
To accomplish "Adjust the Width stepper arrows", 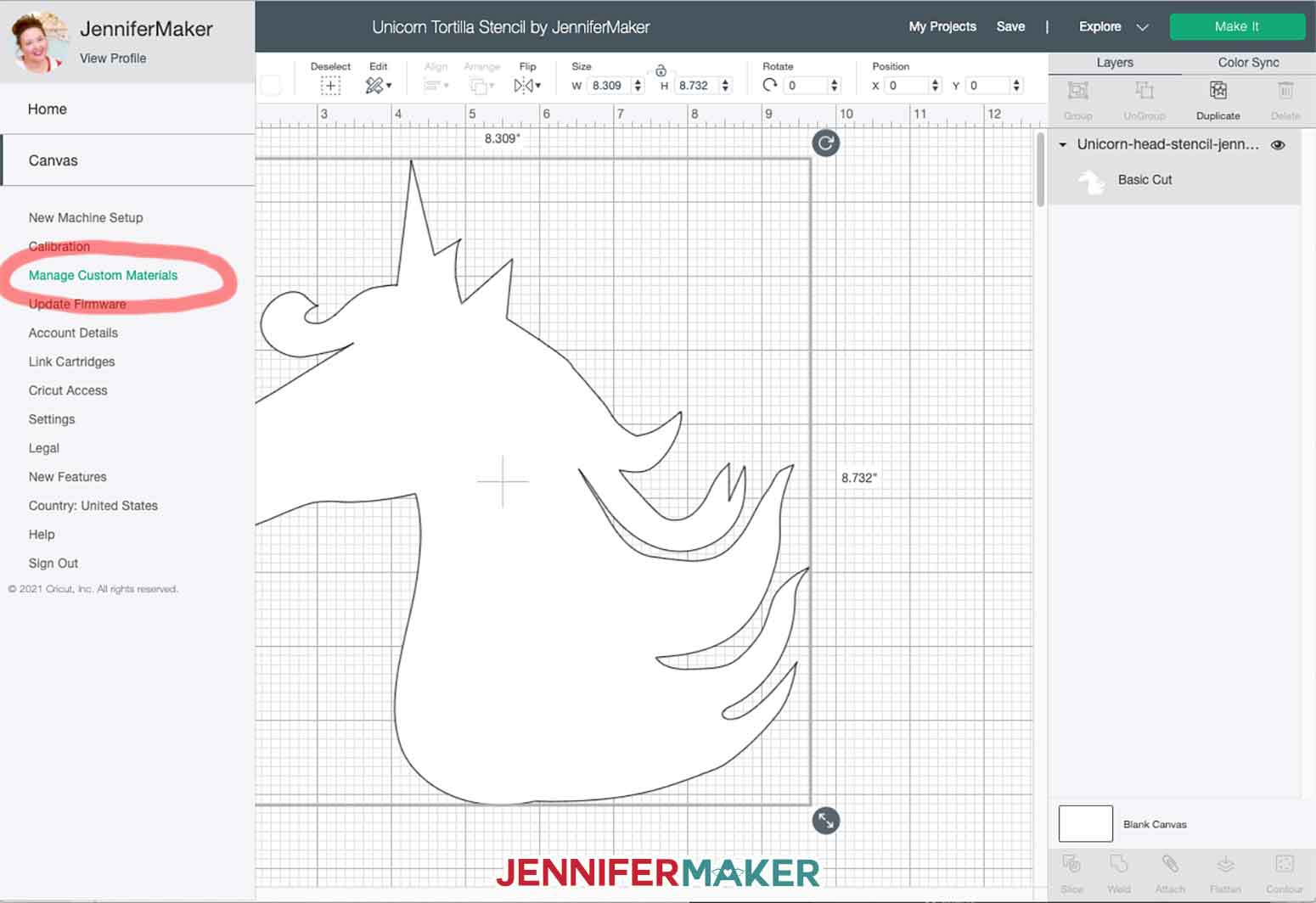I will [x=638, y=85].
